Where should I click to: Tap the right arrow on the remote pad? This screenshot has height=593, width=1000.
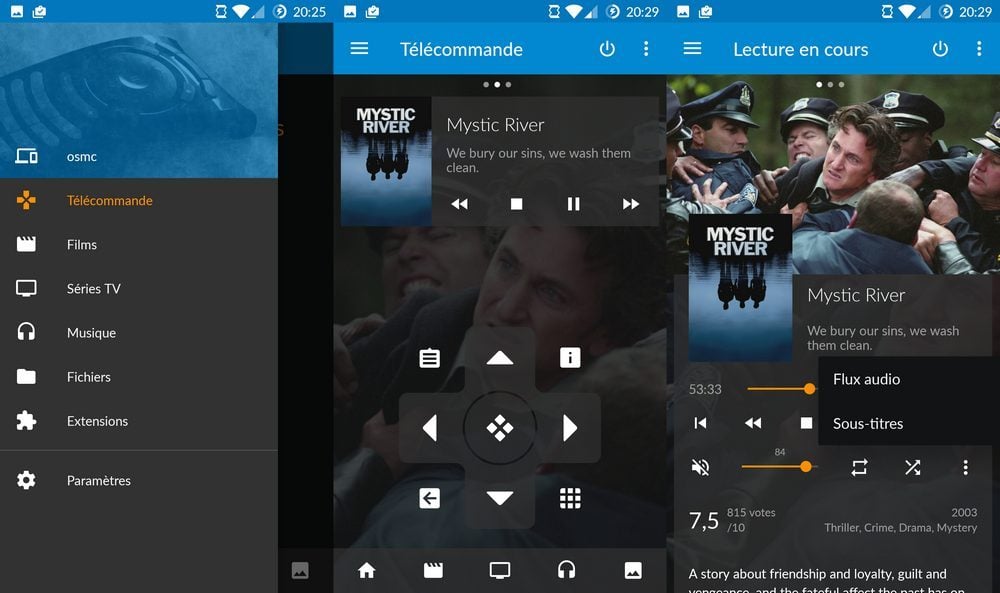(x=570, y=428)
